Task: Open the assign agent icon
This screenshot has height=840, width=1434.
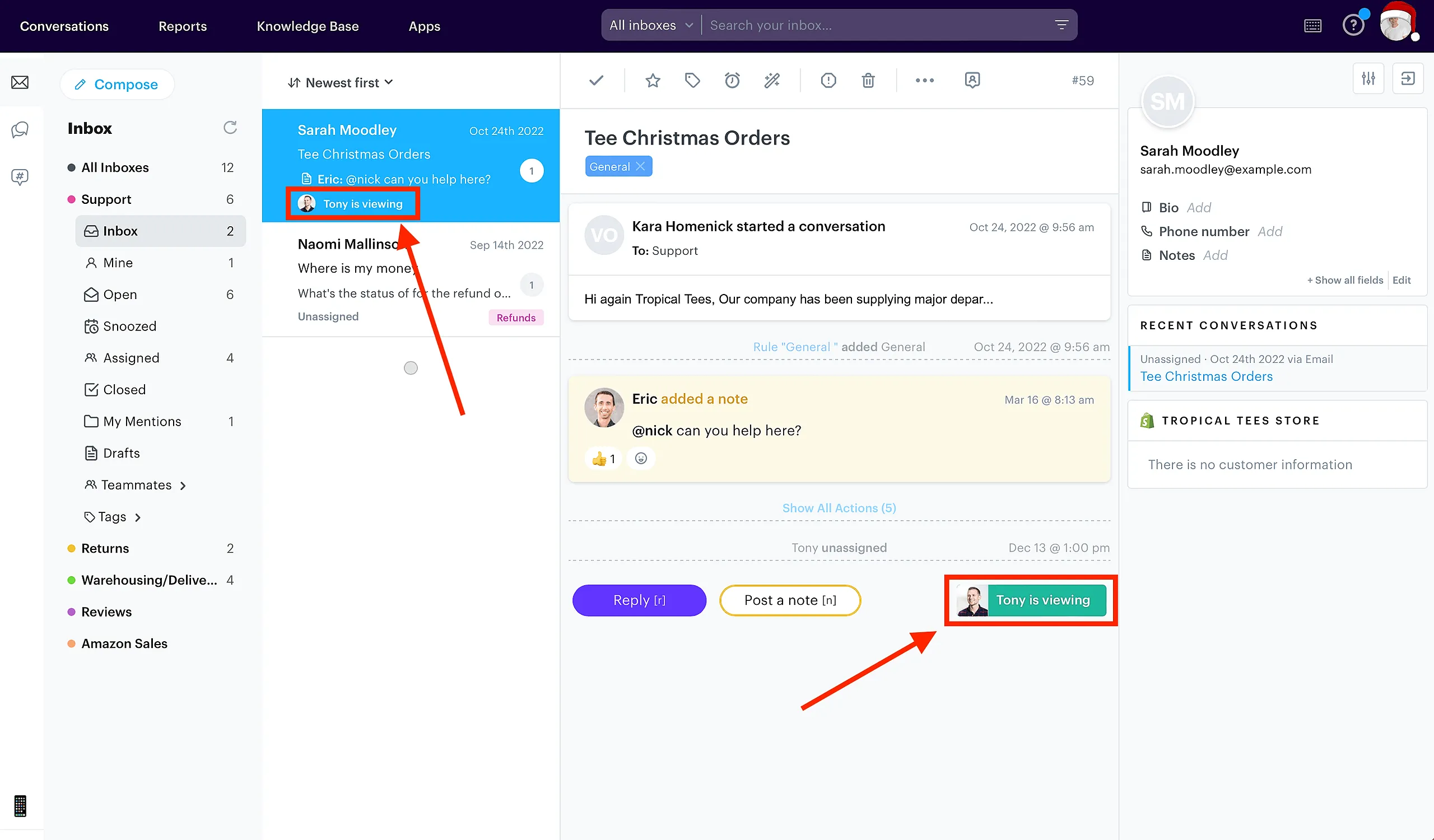Action: tap(972, 80)
